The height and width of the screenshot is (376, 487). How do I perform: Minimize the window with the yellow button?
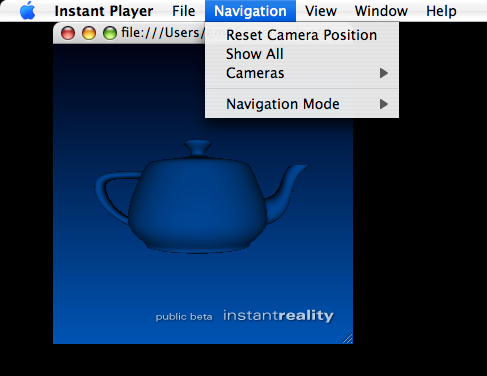coord(89,33)
